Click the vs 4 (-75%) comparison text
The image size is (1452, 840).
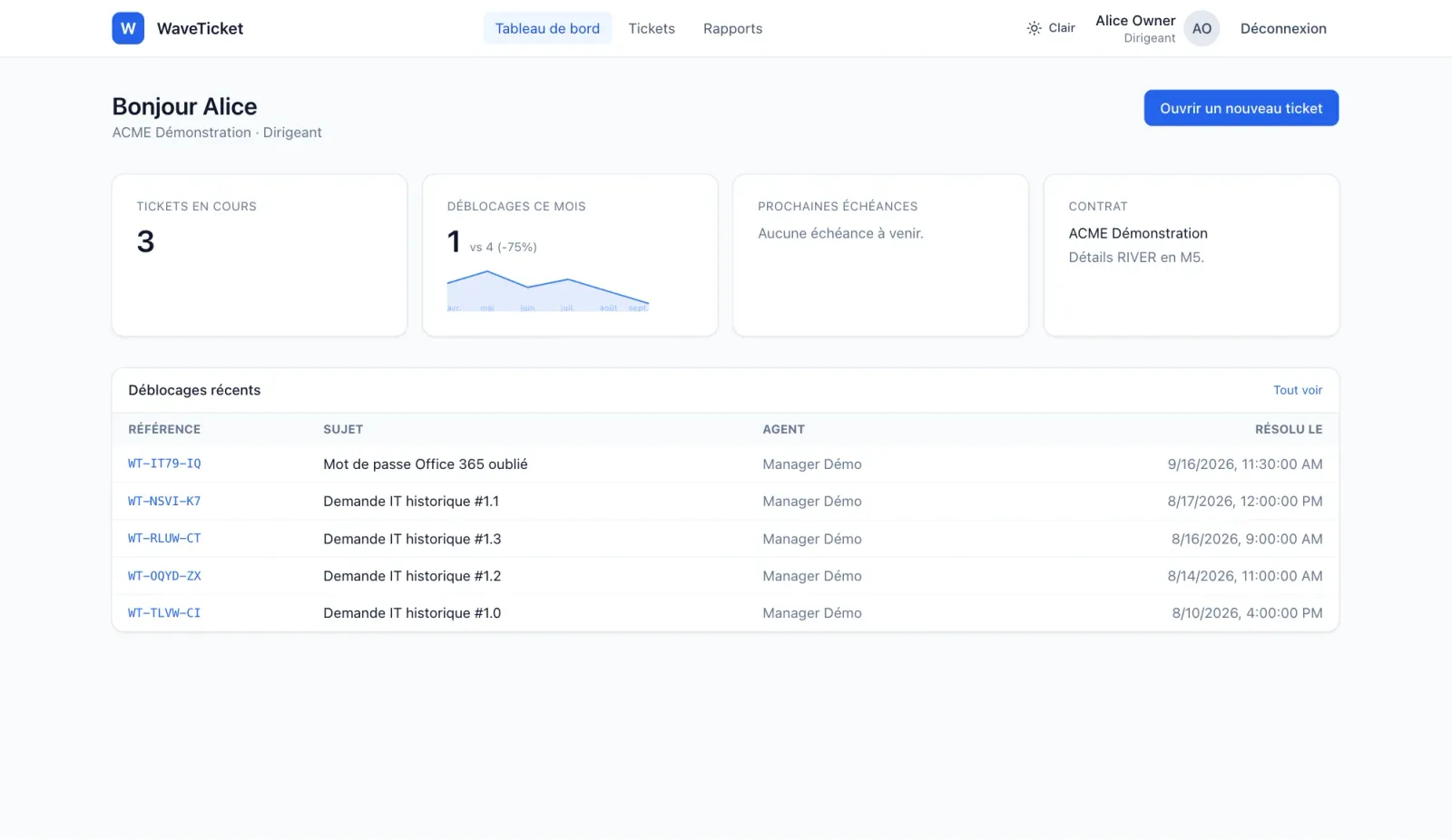coord(503,247)
